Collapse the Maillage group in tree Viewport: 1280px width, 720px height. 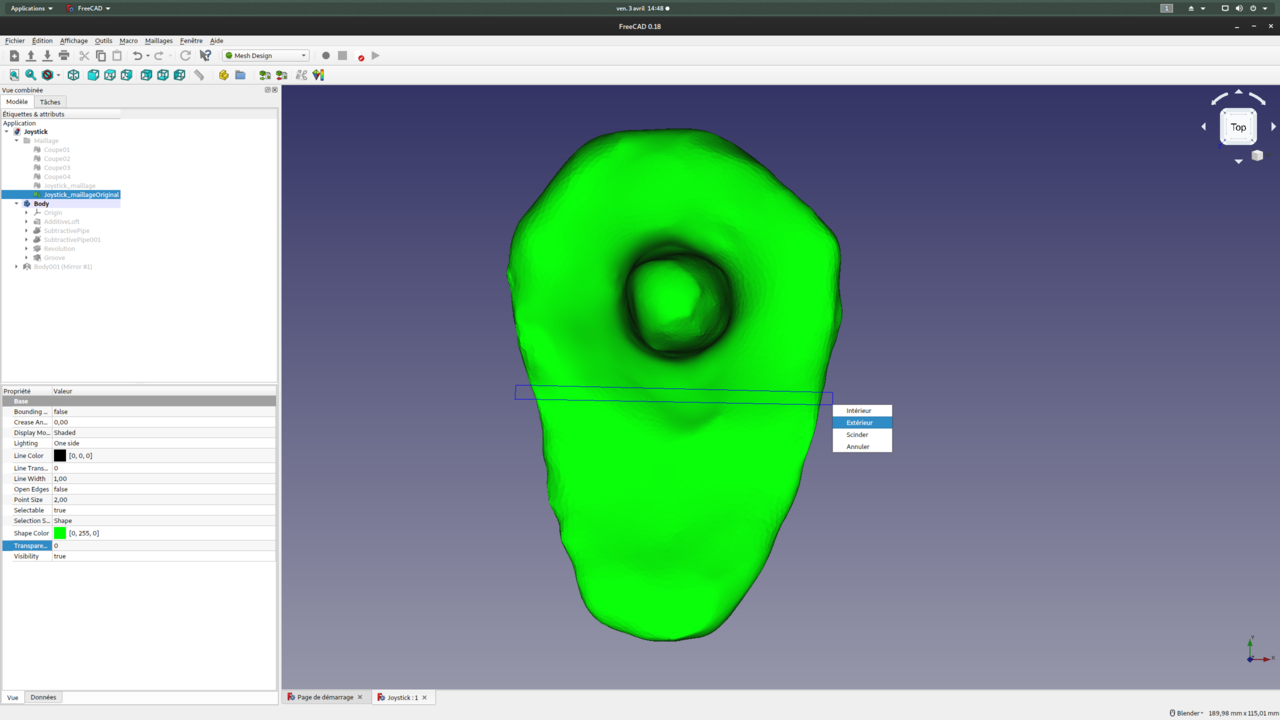(16, 141)
